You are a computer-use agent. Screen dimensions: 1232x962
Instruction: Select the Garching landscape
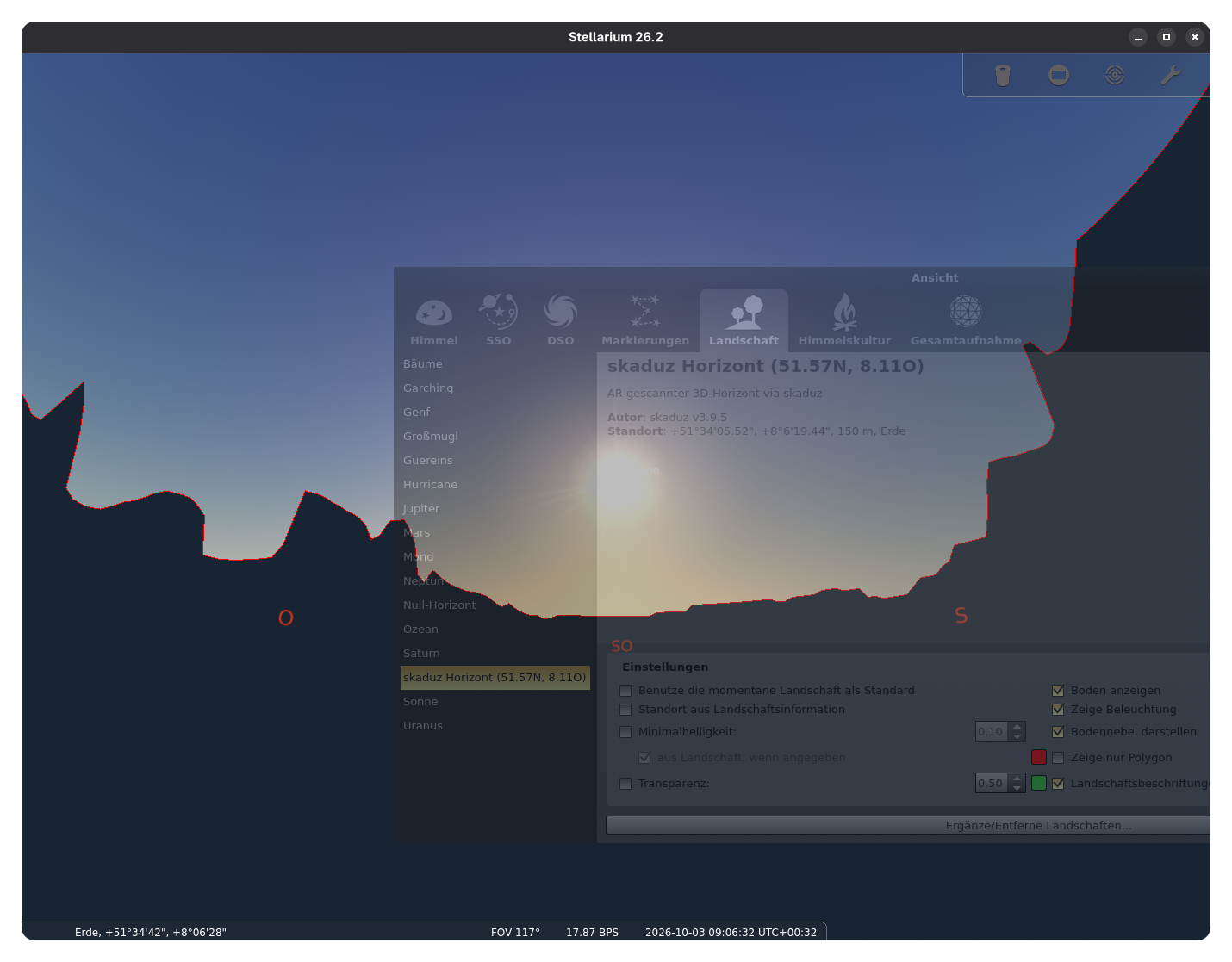click(x=495, y=388)
